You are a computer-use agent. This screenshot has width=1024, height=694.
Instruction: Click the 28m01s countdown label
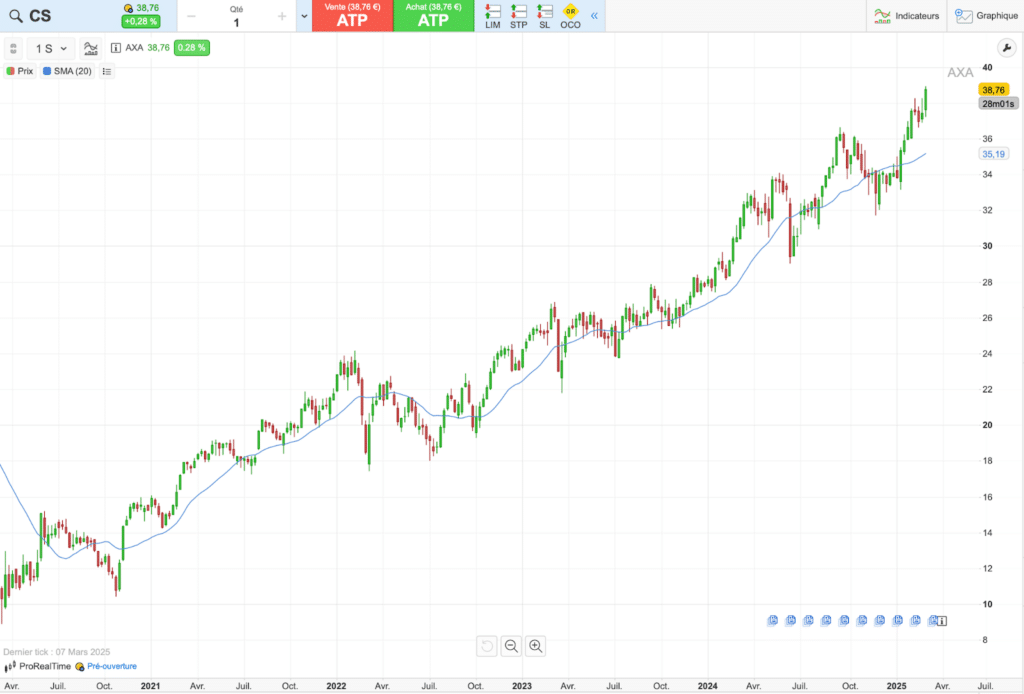pos(999,104)
